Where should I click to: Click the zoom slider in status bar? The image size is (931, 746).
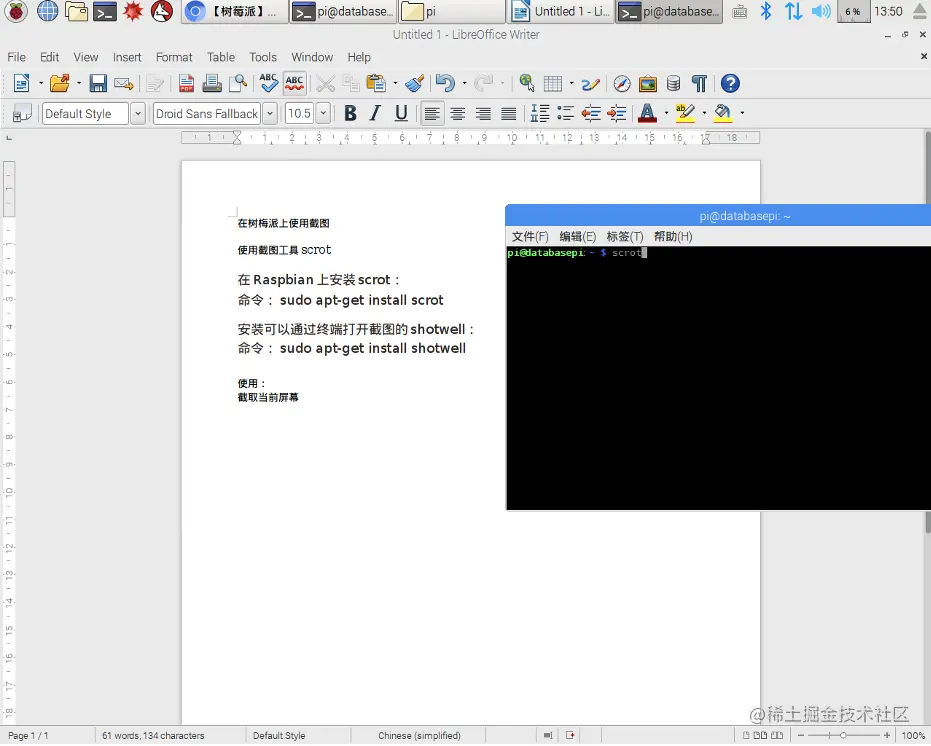point(843,735)
